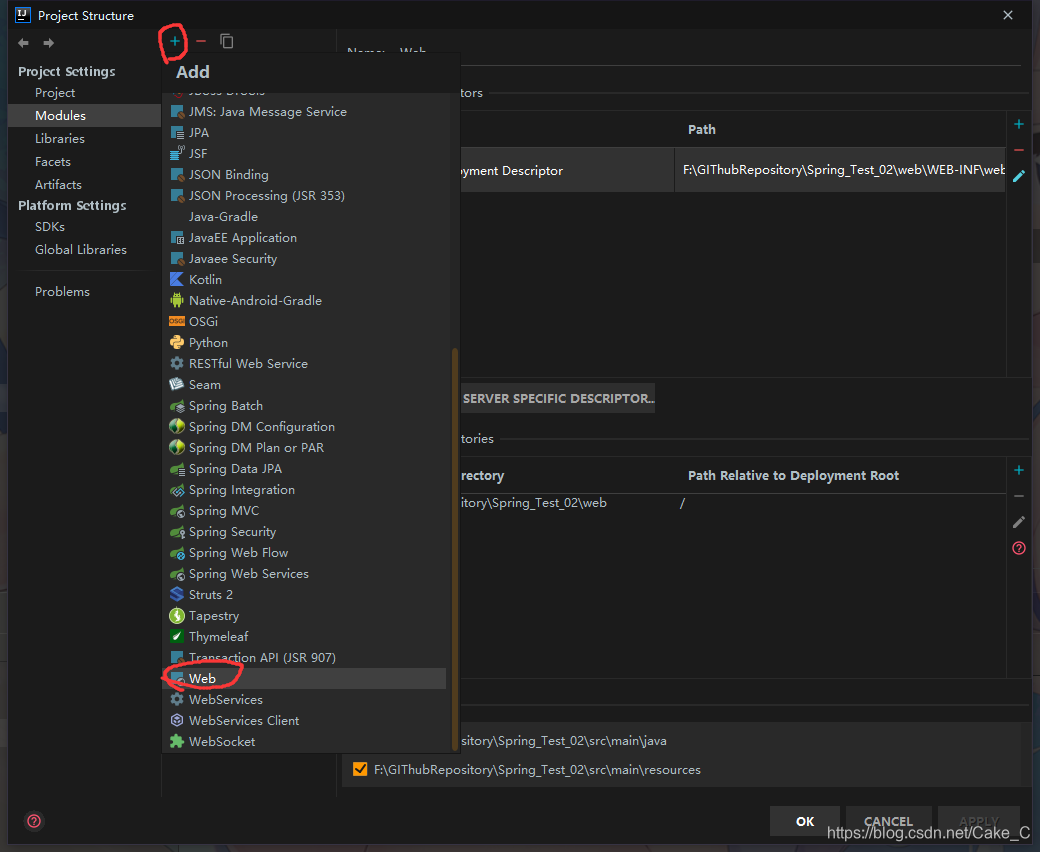Screen dimensions: 1040x852
Task: Remove the deployment descriptor with the minus icon
Action: [1019, 150]
